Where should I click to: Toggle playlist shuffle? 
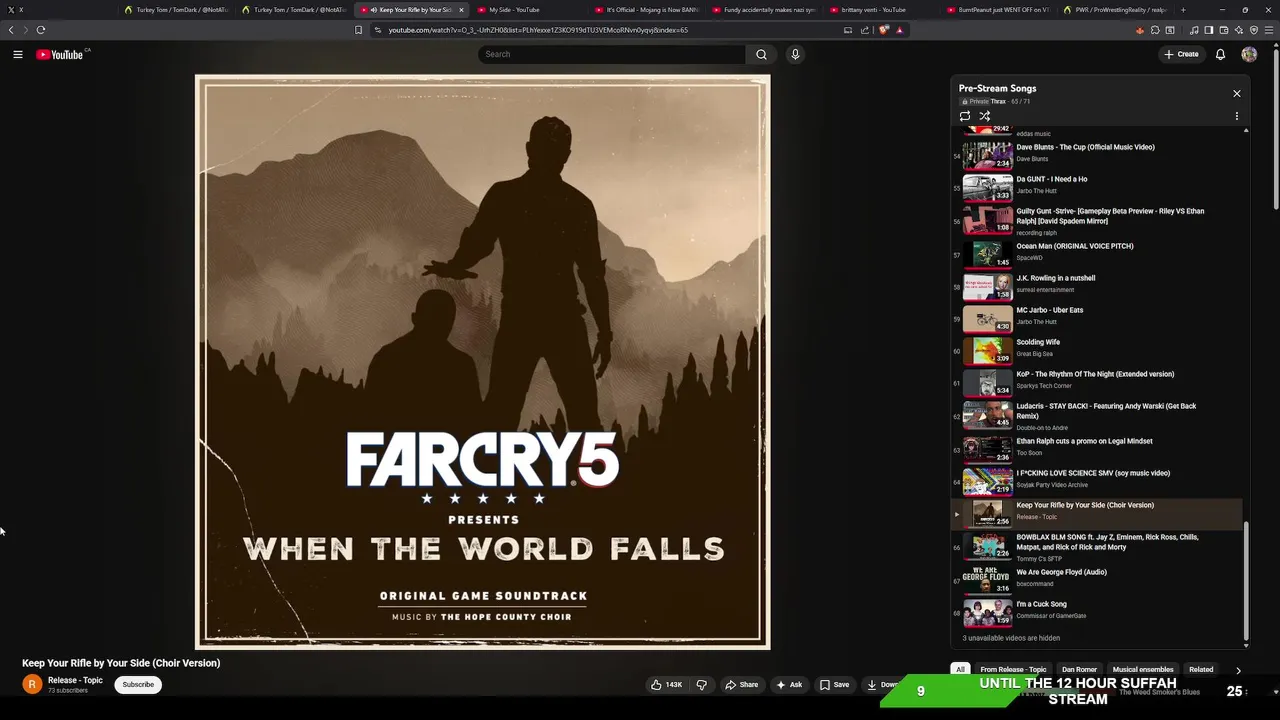pos(985,116)
